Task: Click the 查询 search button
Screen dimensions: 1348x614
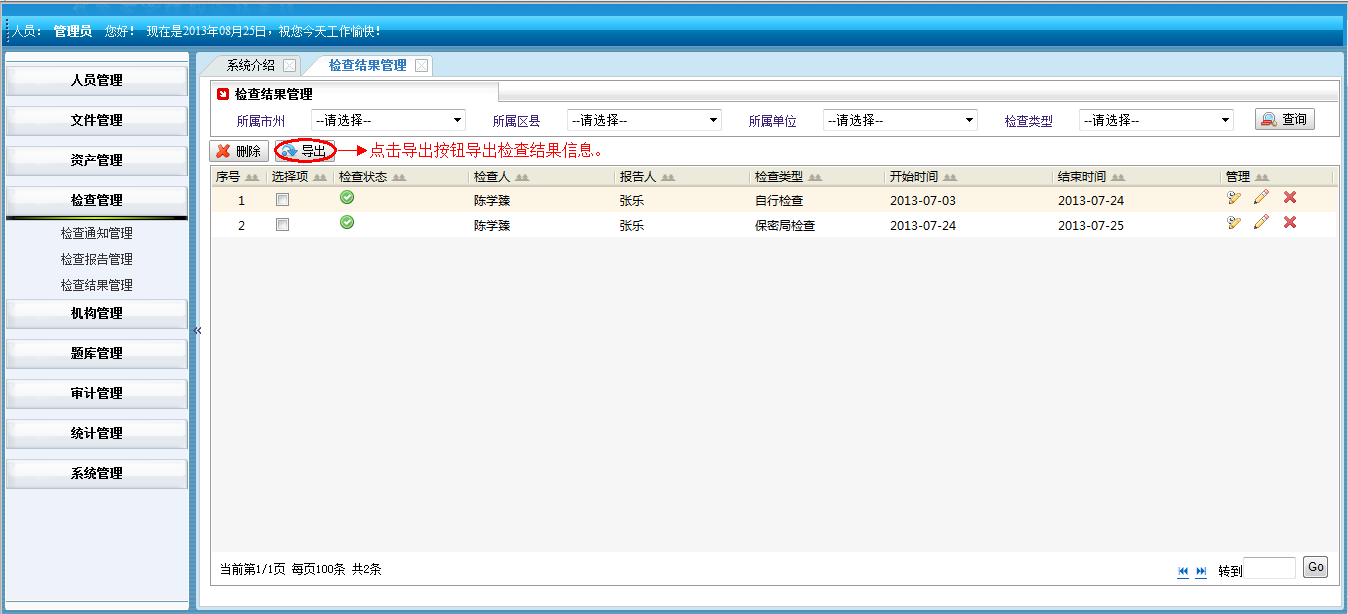Action: [1285, 120]
